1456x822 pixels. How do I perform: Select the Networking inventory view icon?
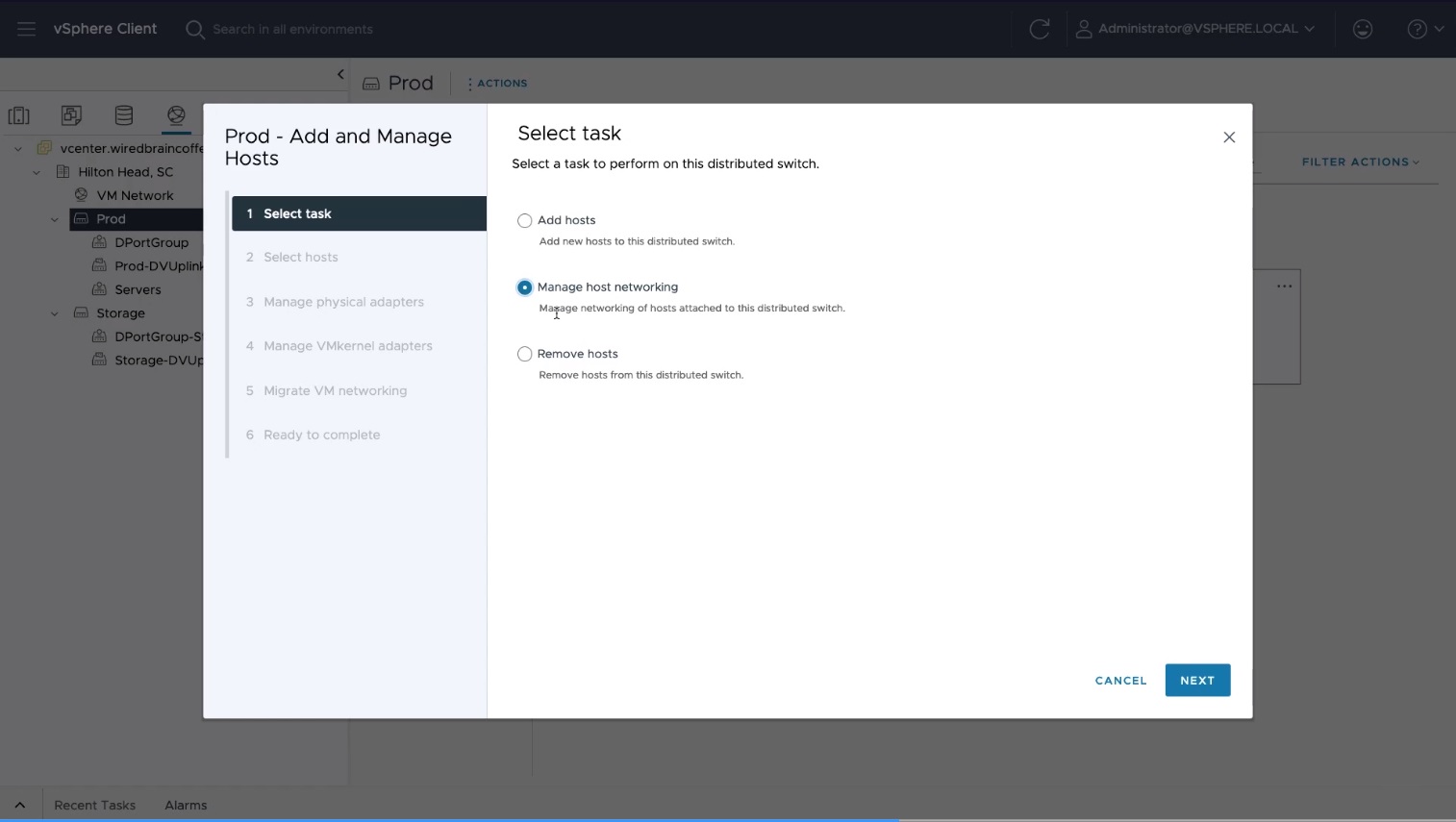[x=176, y=115]
